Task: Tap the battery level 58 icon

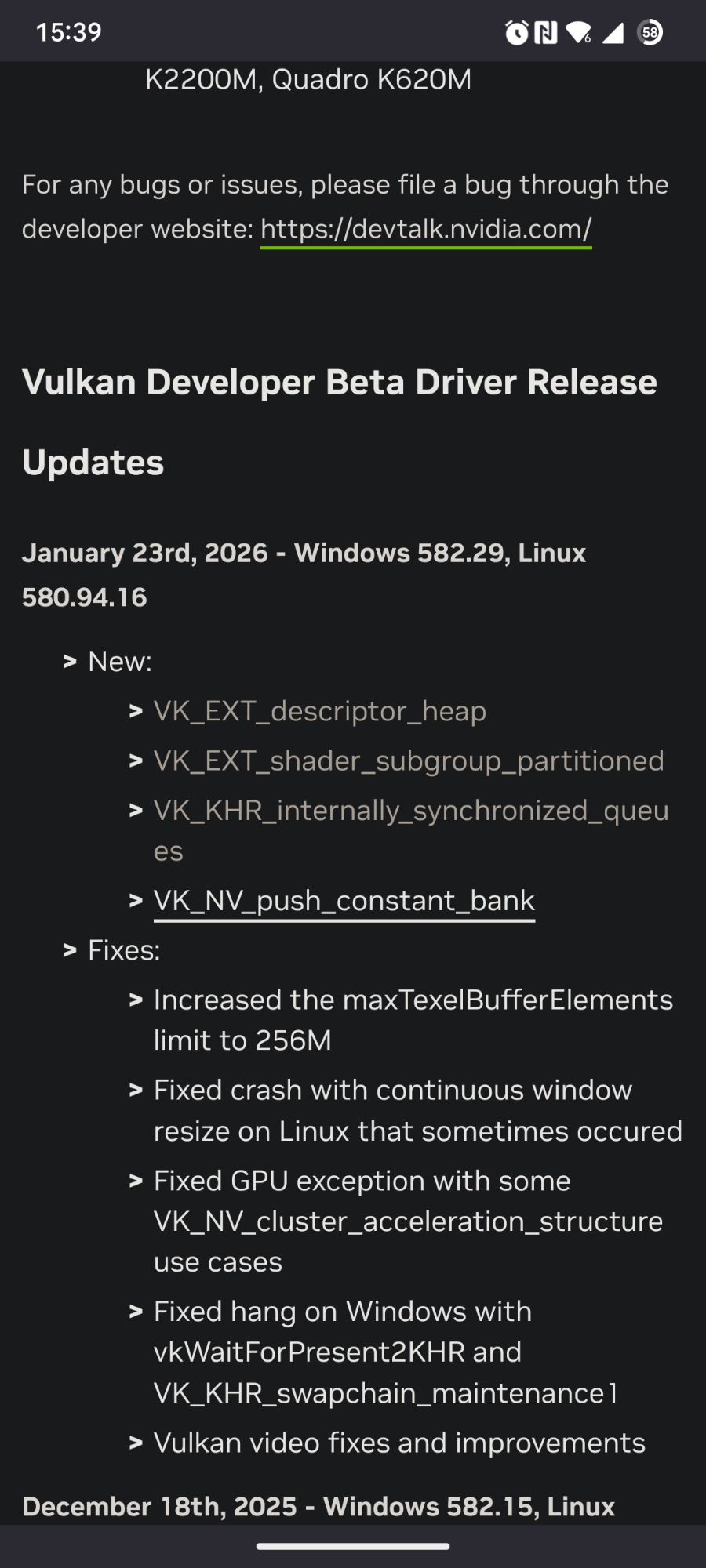Action: point(650,32)
